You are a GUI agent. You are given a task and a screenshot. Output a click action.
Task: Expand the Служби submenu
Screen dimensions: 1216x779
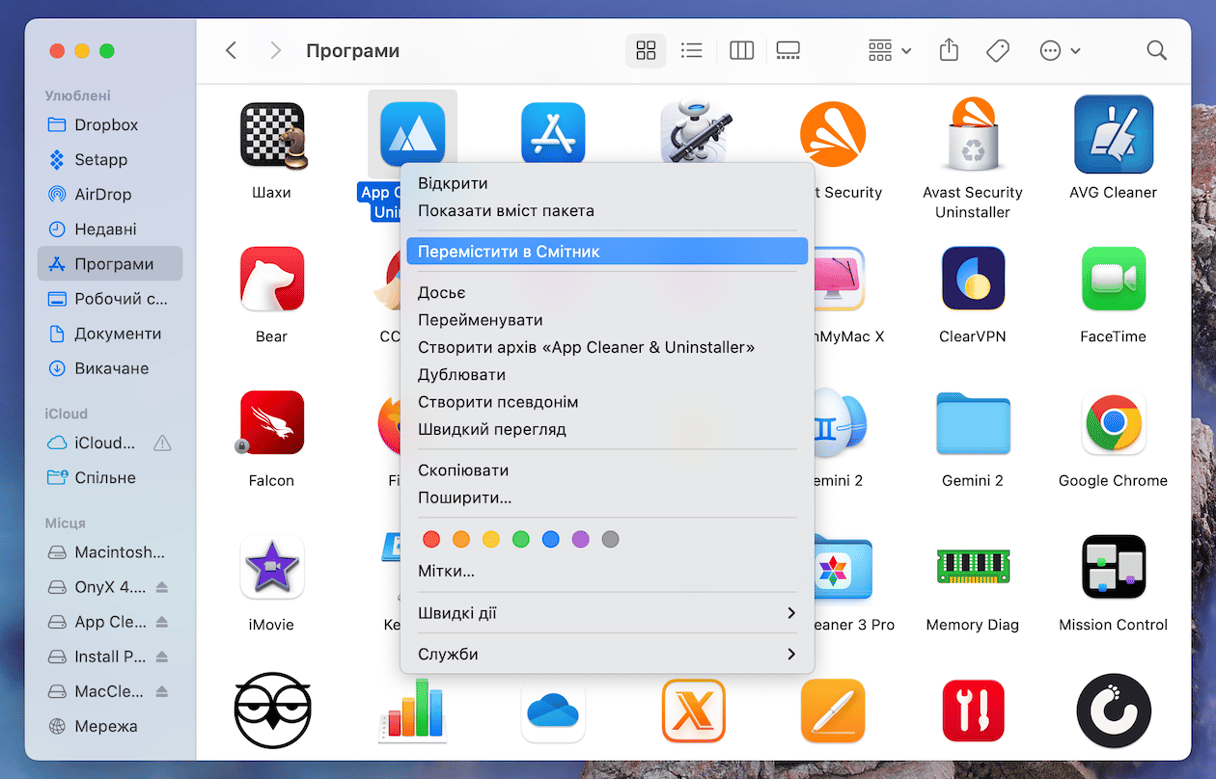(607, 654)
